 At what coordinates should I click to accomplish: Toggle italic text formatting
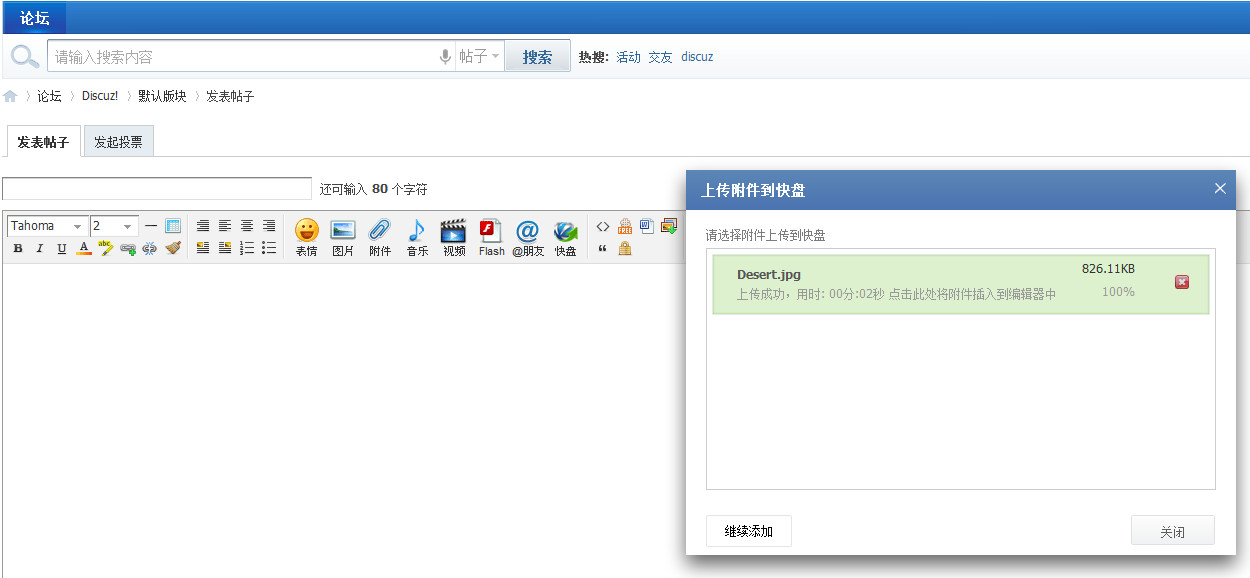(x=40, y=249)
